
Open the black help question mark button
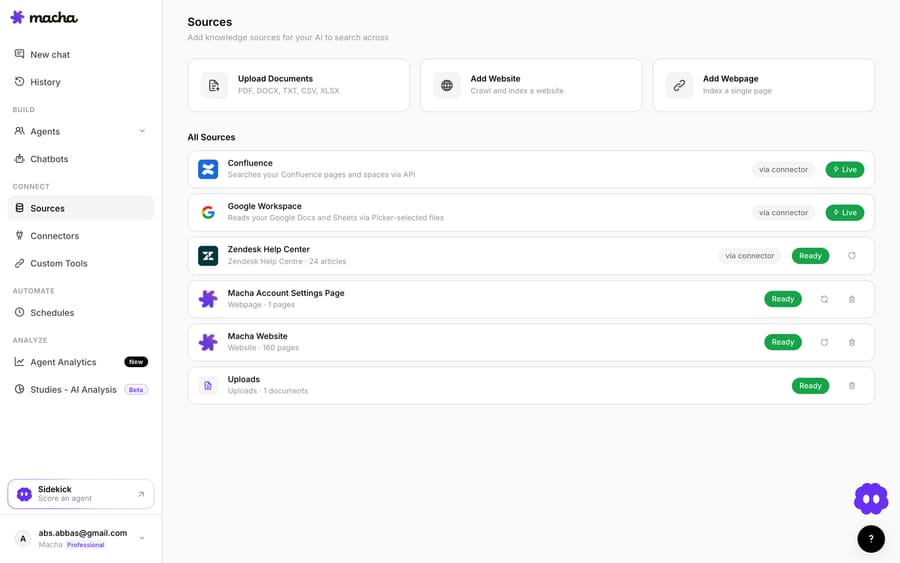point(871,539)
